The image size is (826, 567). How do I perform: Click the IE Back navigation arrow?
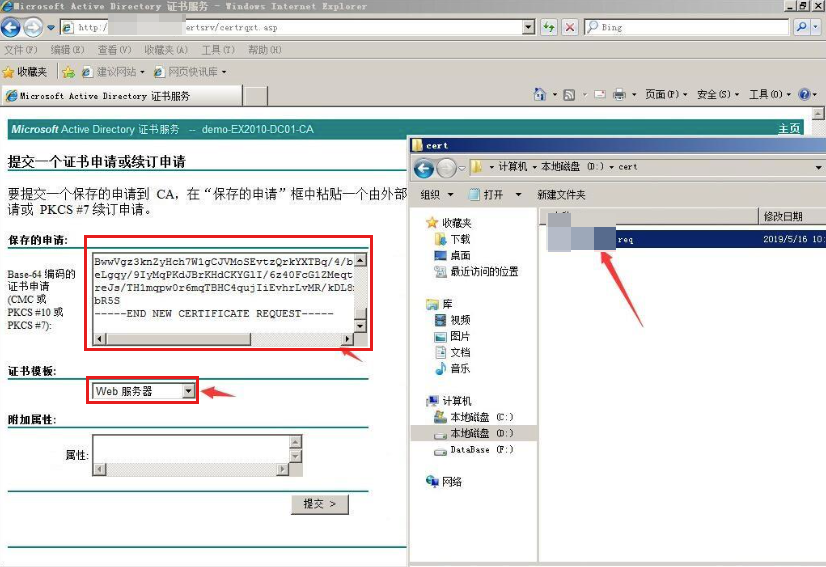(x=11, y=27)
